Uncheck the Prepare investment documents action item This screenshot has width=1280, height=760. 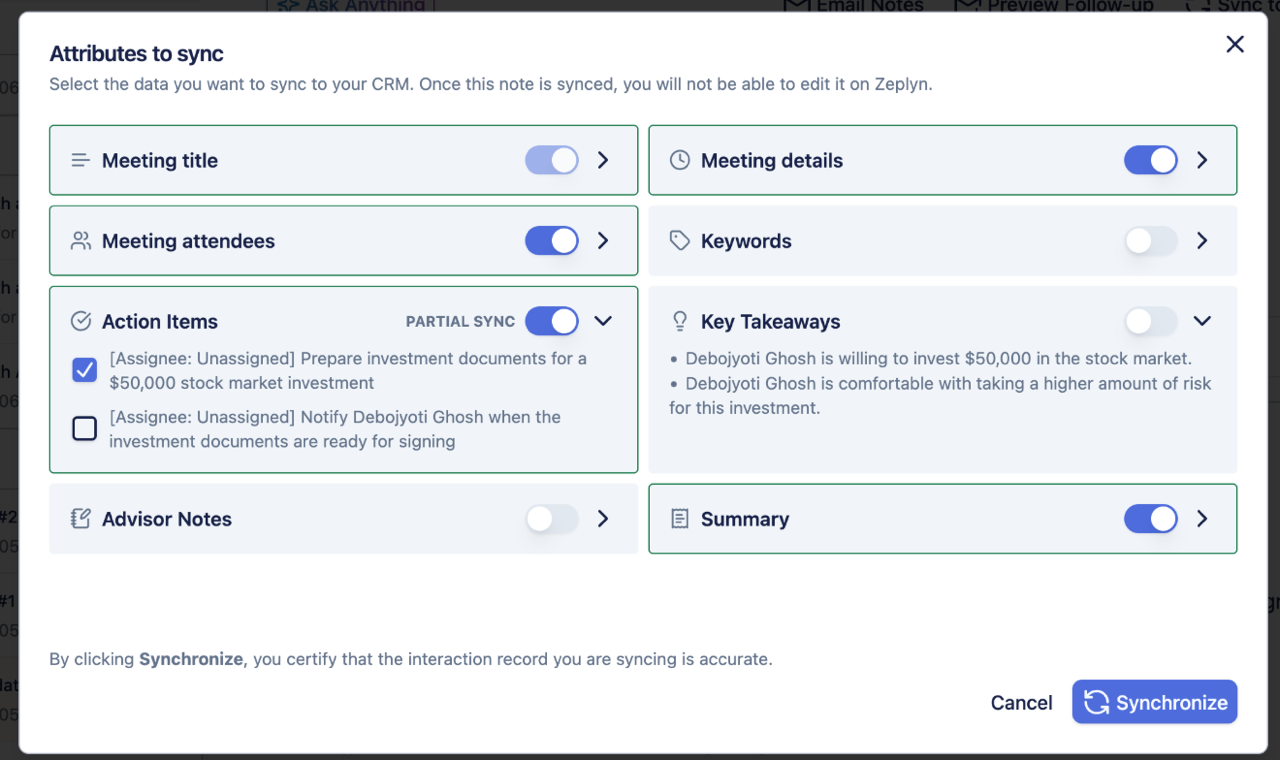(x=85, y=371)
